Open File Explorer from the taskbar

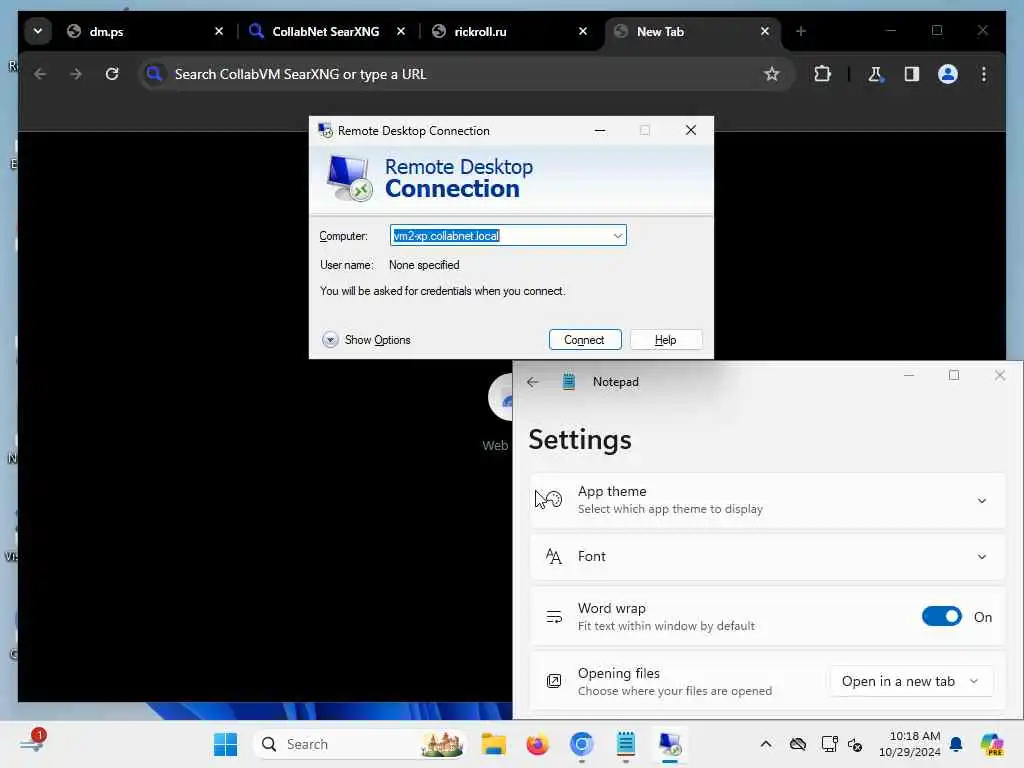click(x=494, y=744)
